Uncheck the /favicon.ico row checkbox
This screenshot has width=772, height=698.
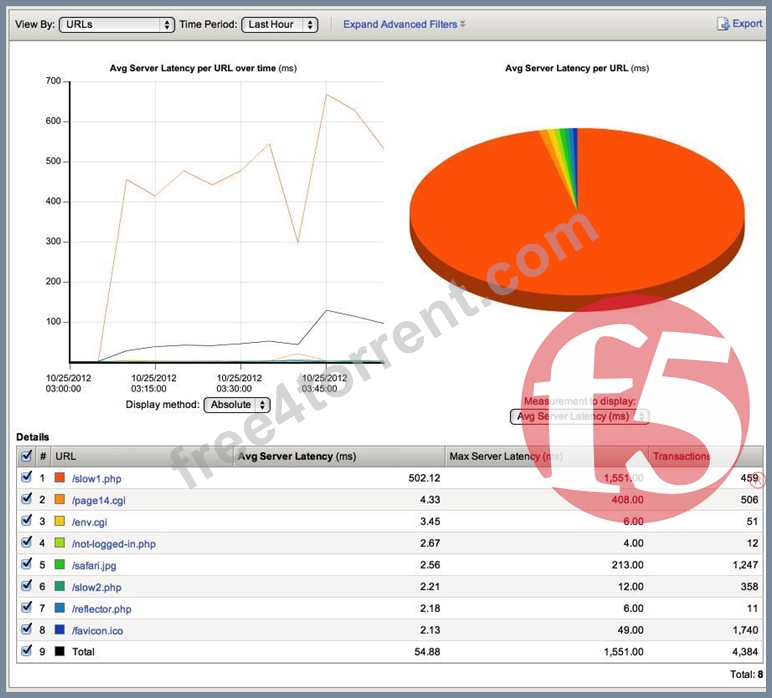(27, 629)
